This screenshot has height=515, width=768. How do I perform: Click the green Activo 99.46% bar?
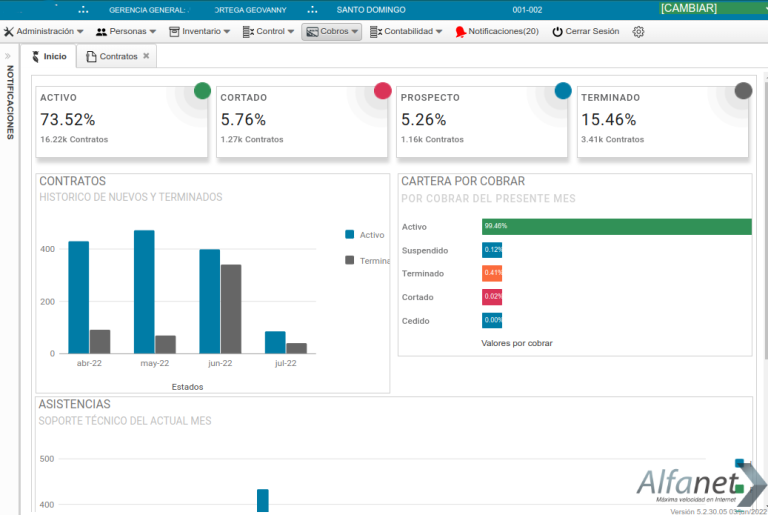pyautogui.click(x=616, y=227)
